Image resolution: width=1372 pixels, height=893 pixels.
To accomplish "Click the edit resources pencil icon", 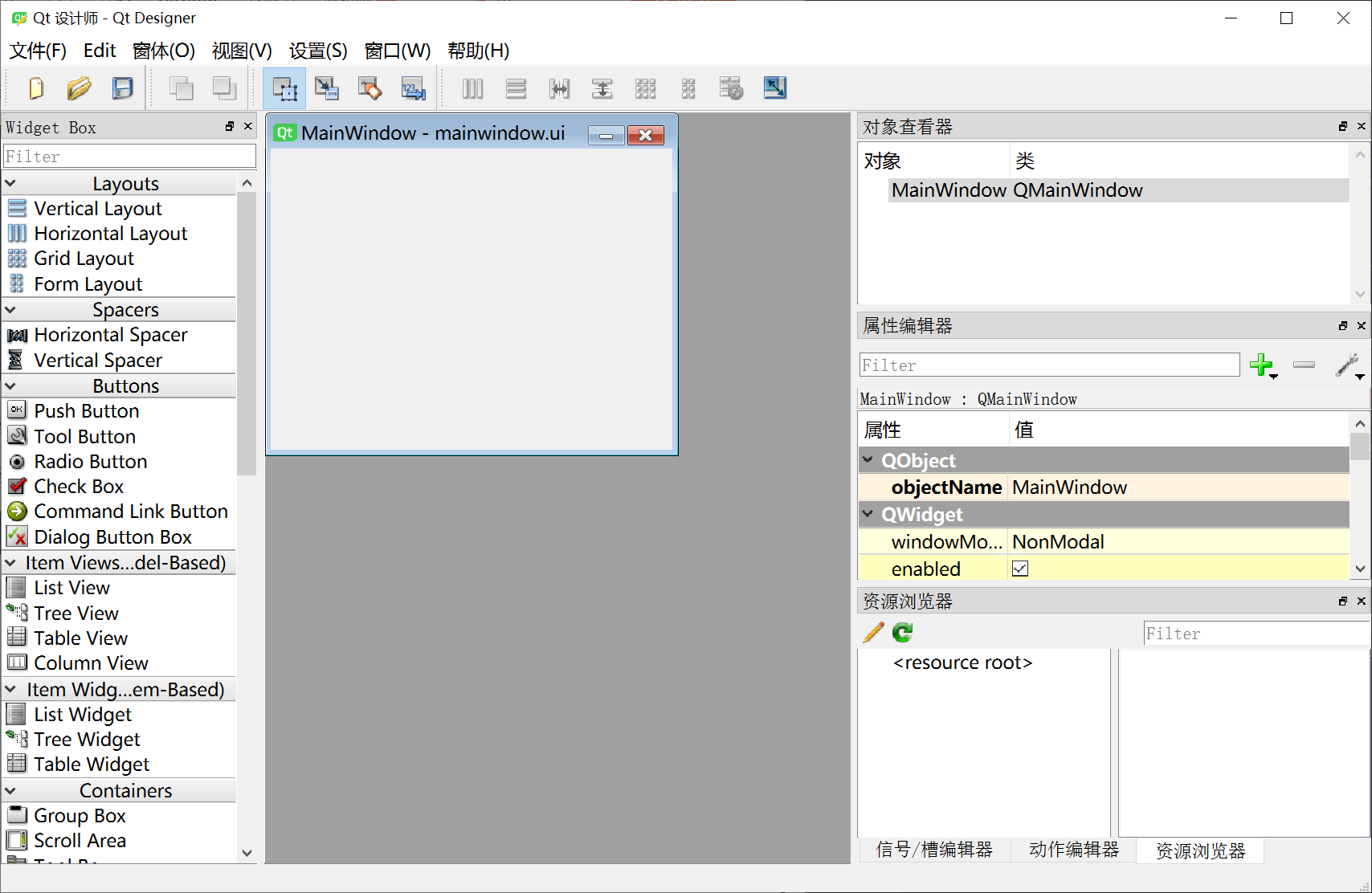I will (873, 633).
